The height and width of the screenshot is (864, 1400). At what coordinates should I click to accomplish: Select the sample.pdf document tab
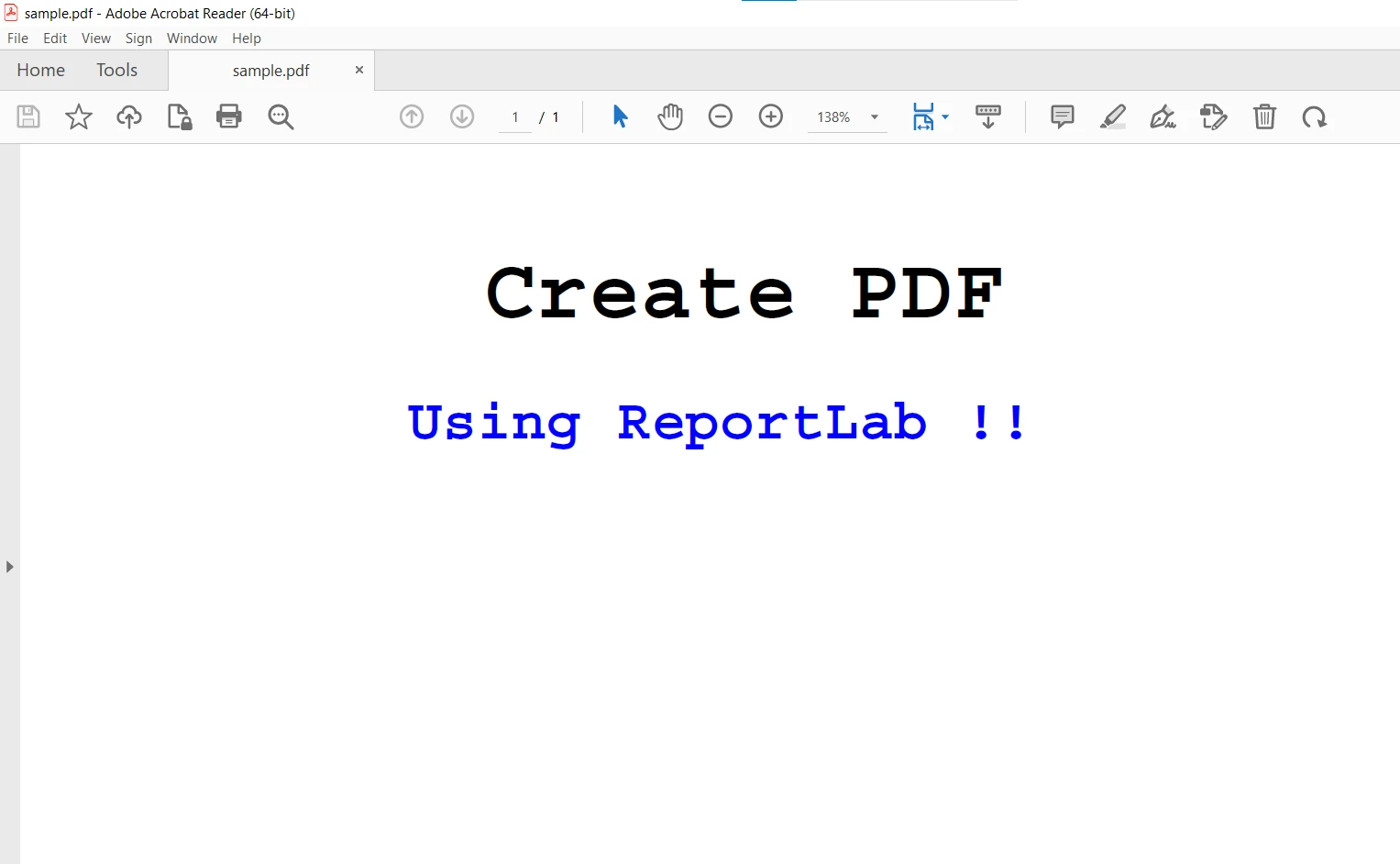tap(270, 71)
